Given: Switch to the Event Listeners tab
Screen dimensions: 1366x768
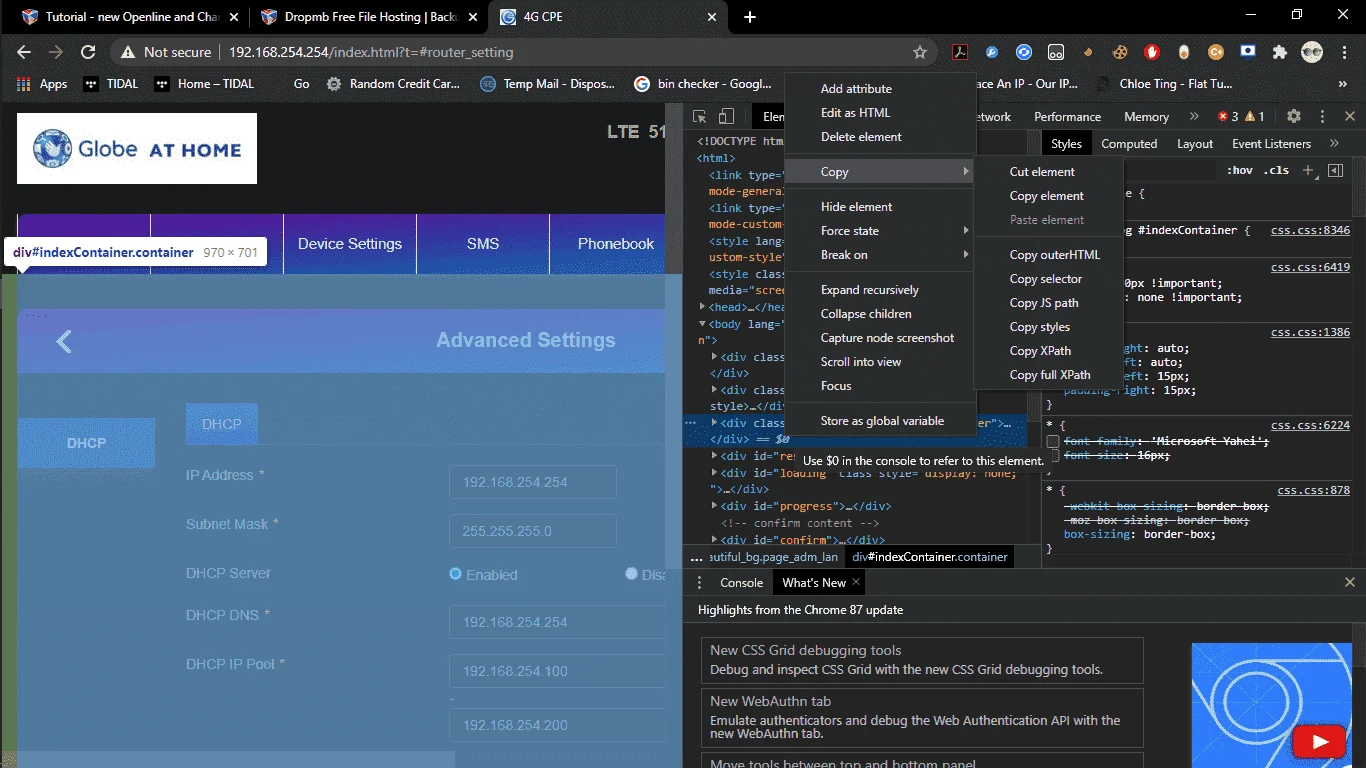Looking at the screenshot, I should tap(1271, 144).
